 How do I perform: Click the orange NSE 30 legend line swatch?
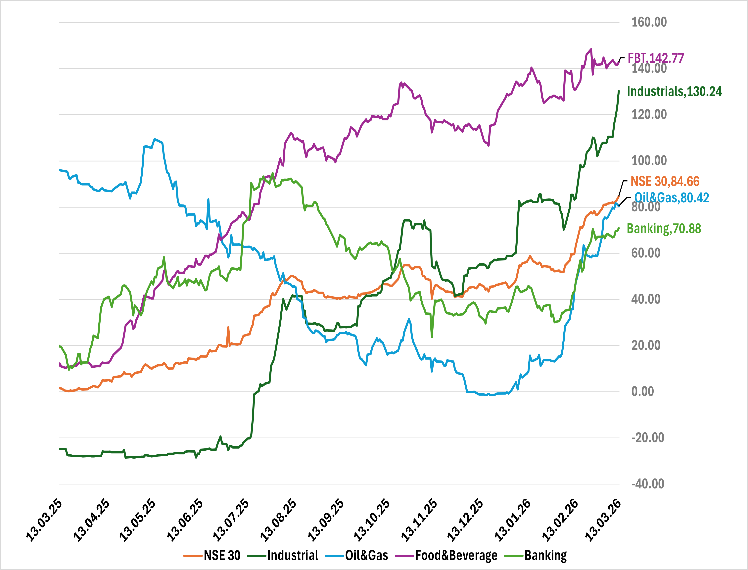click(192, 555)
